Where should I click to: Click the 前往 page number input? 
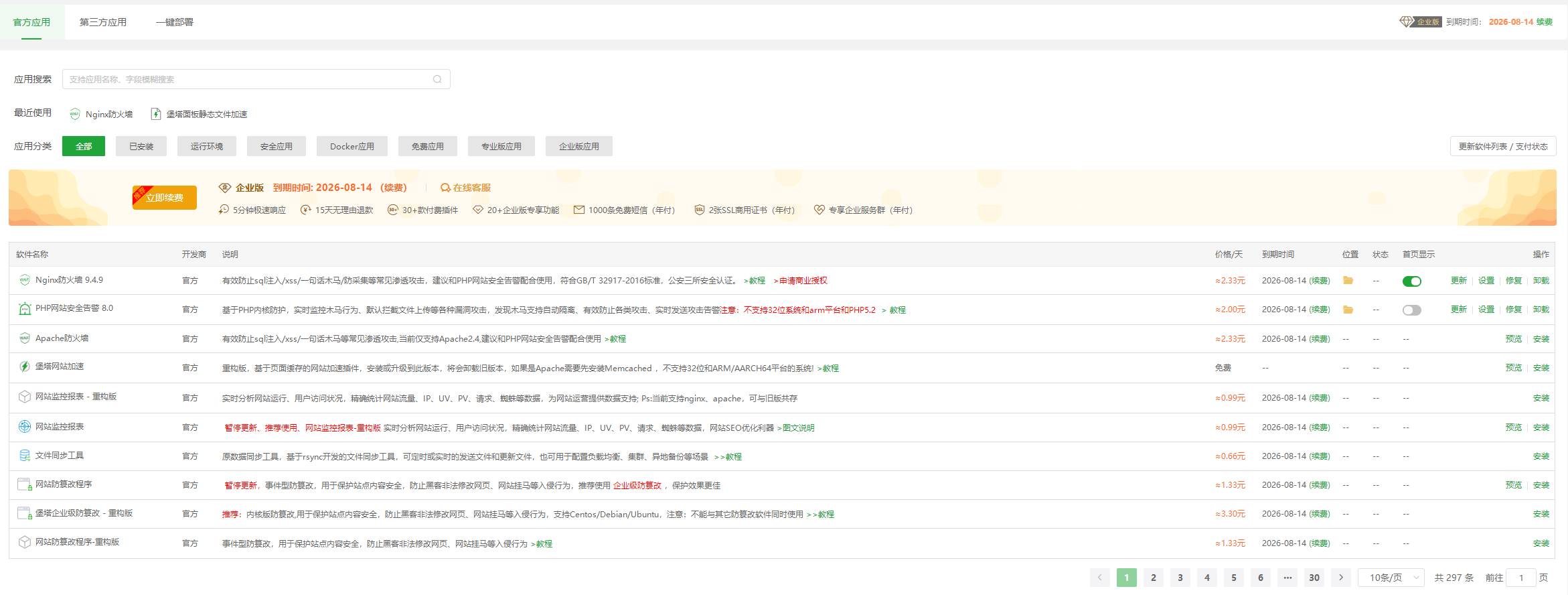coord(1521,578)
